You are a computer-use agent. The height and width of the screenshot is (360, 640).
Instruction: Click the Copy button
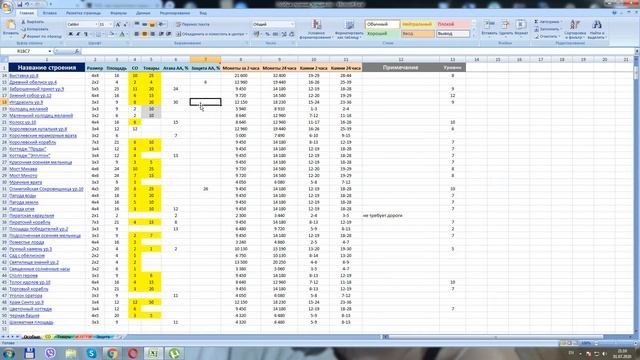pos(35,29)
